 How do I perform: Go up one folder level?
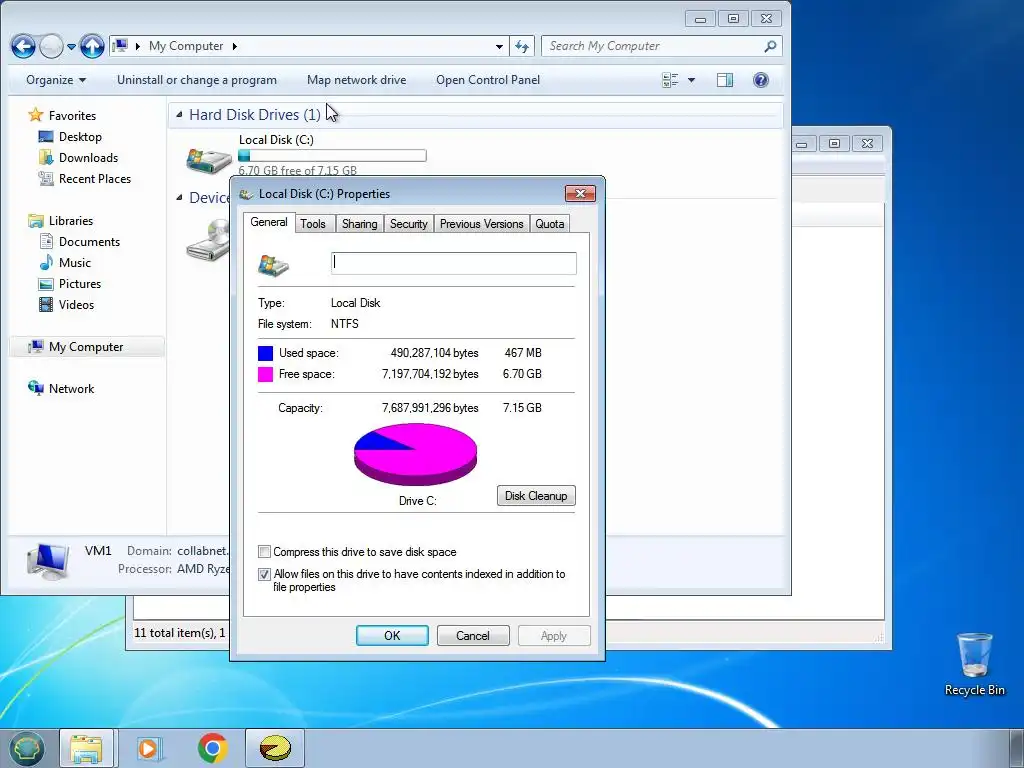point(92,46)
